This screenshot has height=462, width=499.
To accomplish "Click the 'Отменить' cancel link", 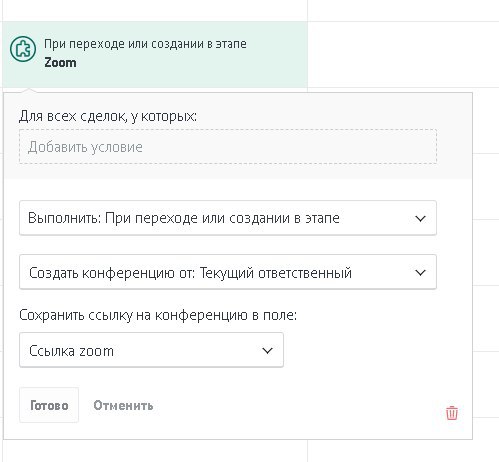I will pyautogui.click(x=123, y=405).
